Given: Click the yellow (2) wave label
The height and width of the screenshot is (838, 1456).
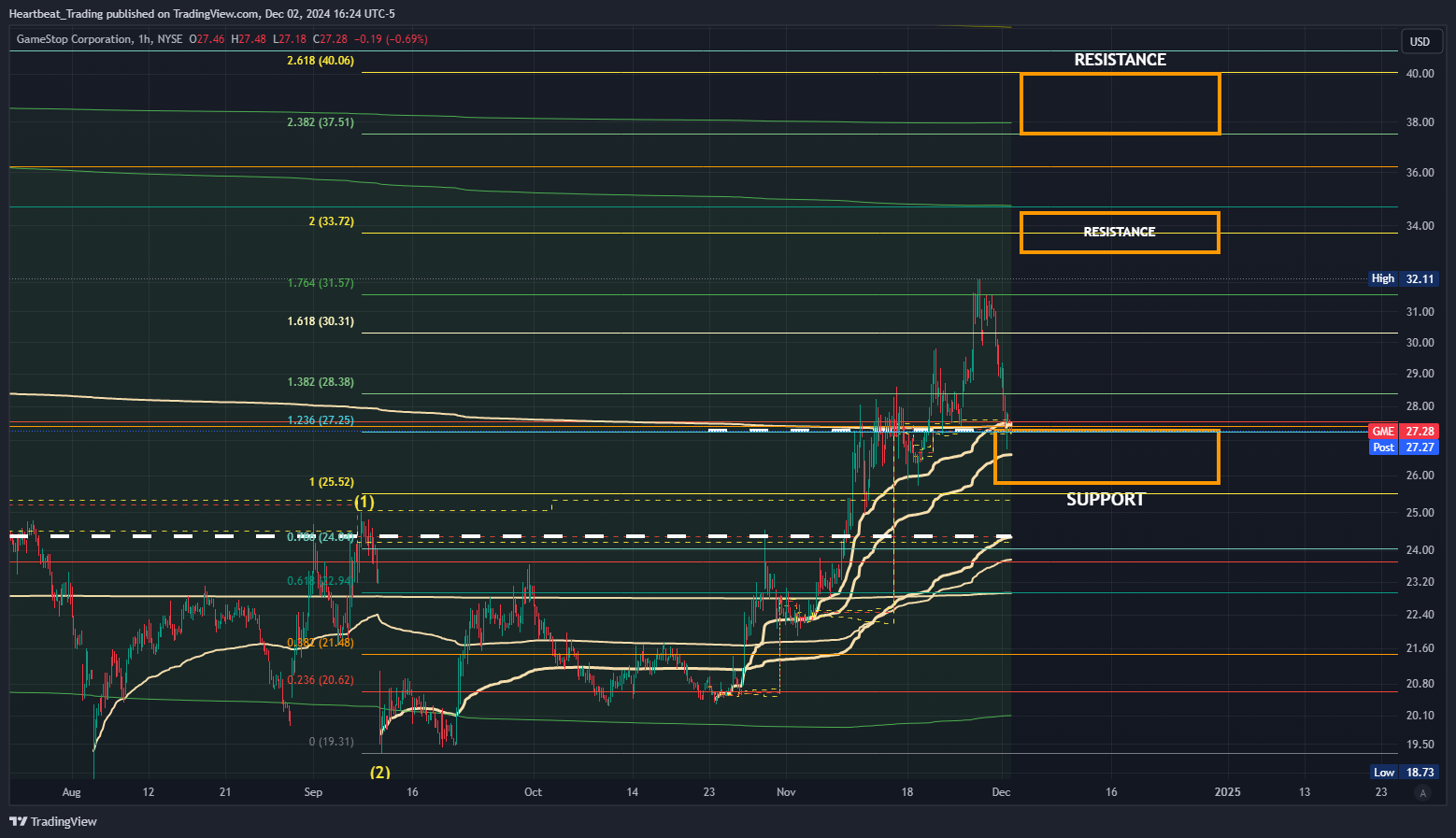Looking at the screenshot, I should coord(380,772).
